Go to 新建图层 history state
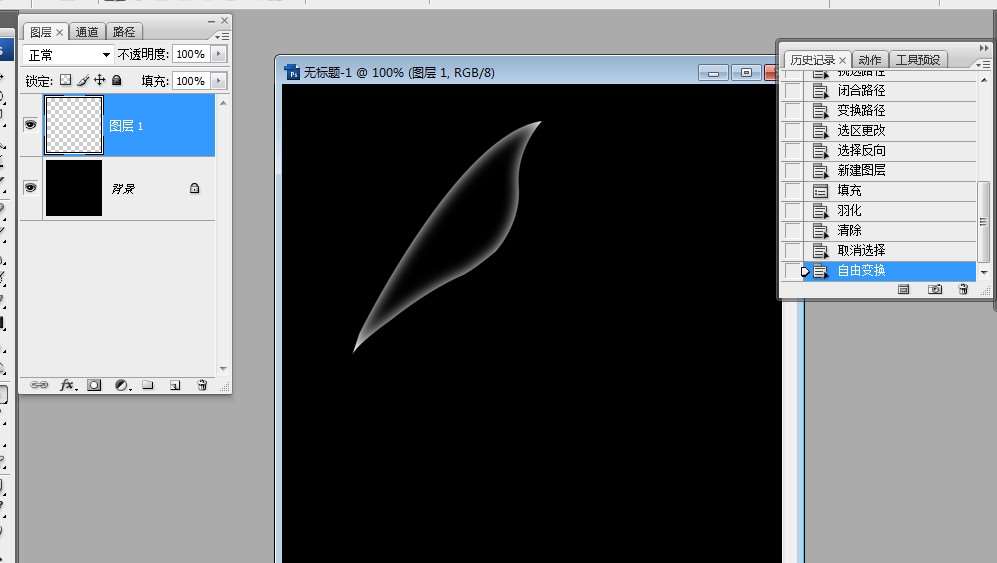 890,170
